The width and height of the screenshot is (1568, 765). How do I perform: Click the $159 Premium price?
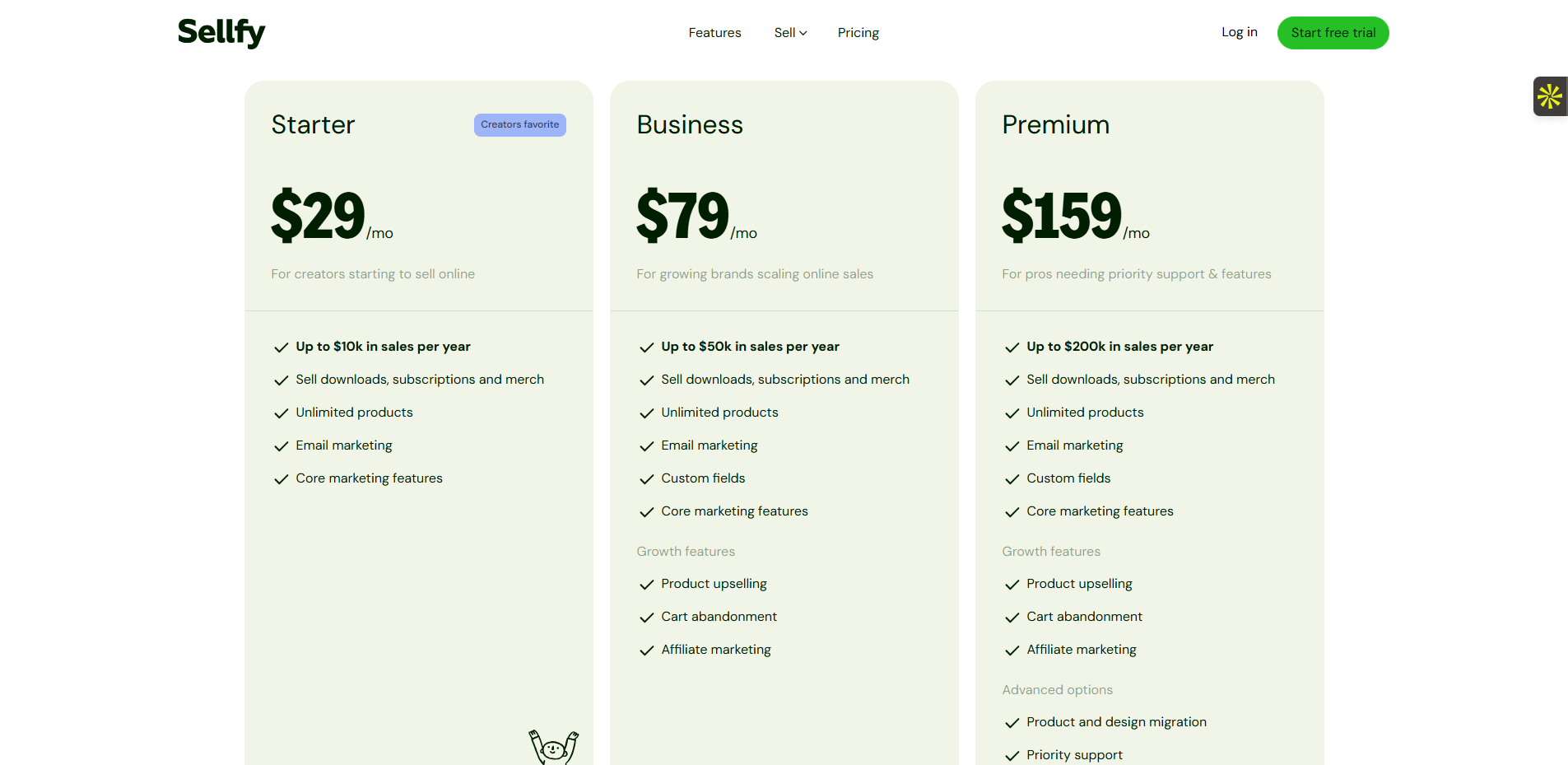[1061, 216]
